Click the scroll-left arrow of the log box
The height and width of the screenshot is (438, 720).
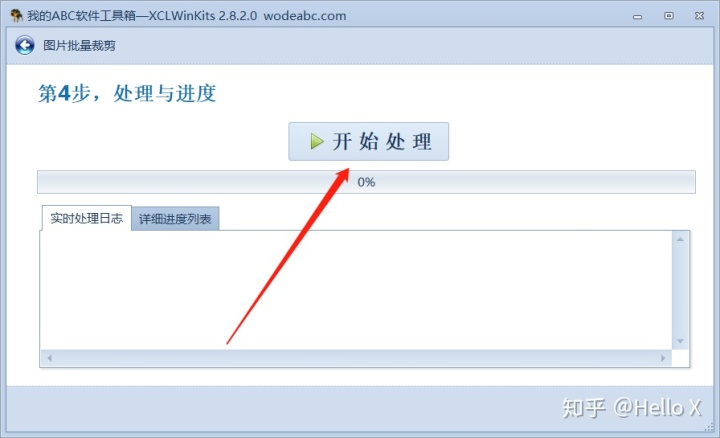49,358
